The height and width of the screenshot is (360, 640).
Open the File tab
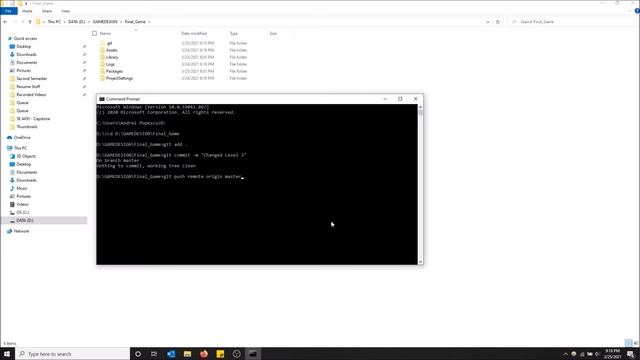[x=8, y=11]
